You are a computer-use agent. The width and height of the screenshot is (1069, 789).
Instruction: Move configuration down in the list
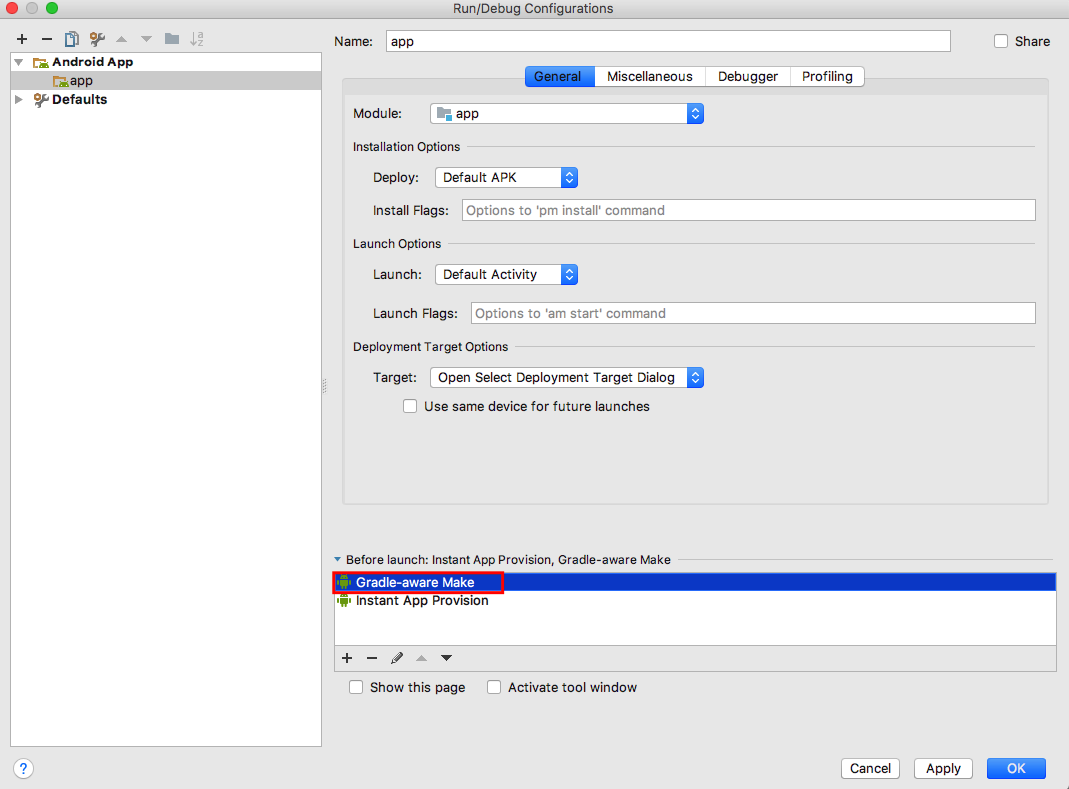tap(146, 39)
